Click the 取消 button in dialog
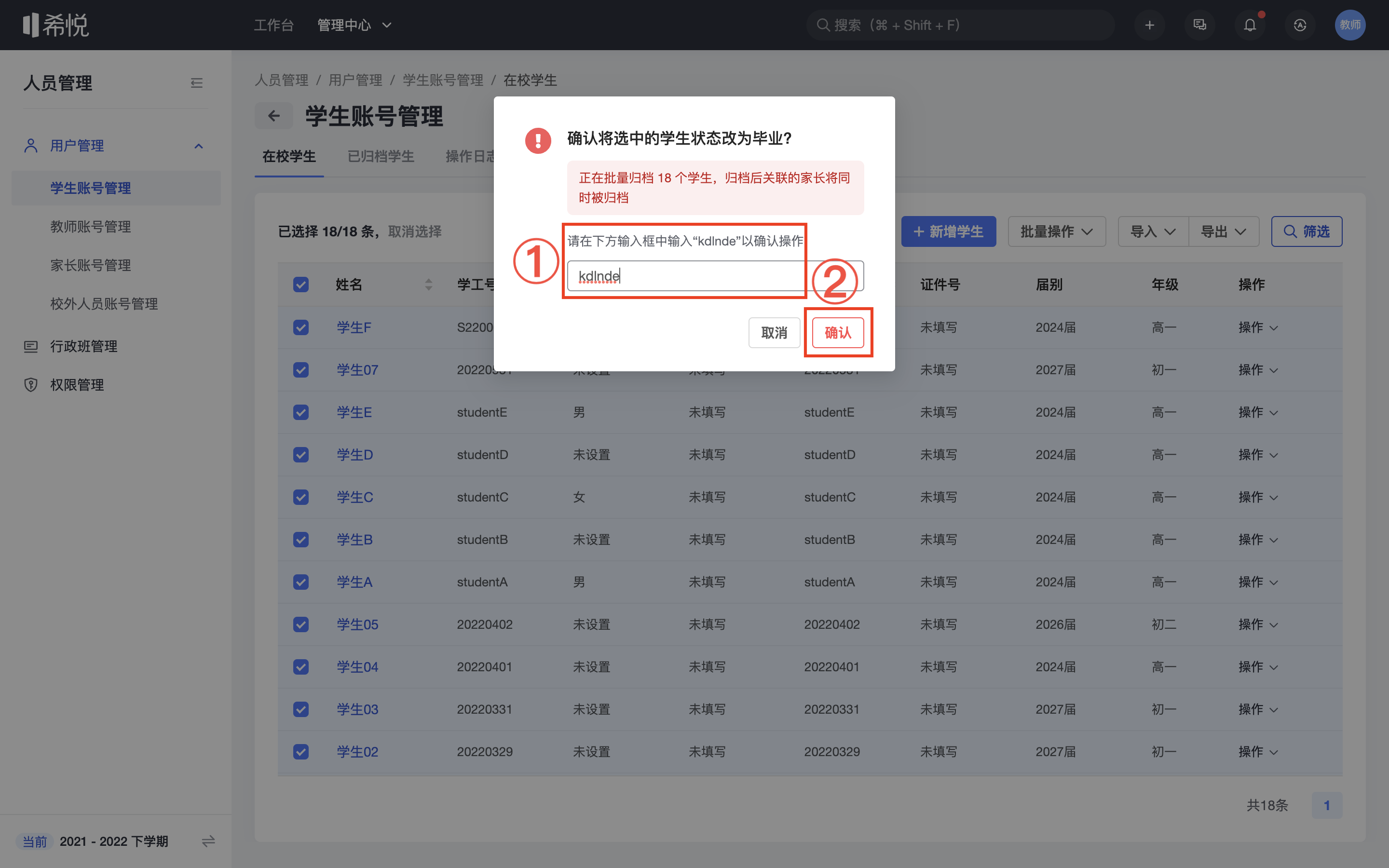 (774, 332)
